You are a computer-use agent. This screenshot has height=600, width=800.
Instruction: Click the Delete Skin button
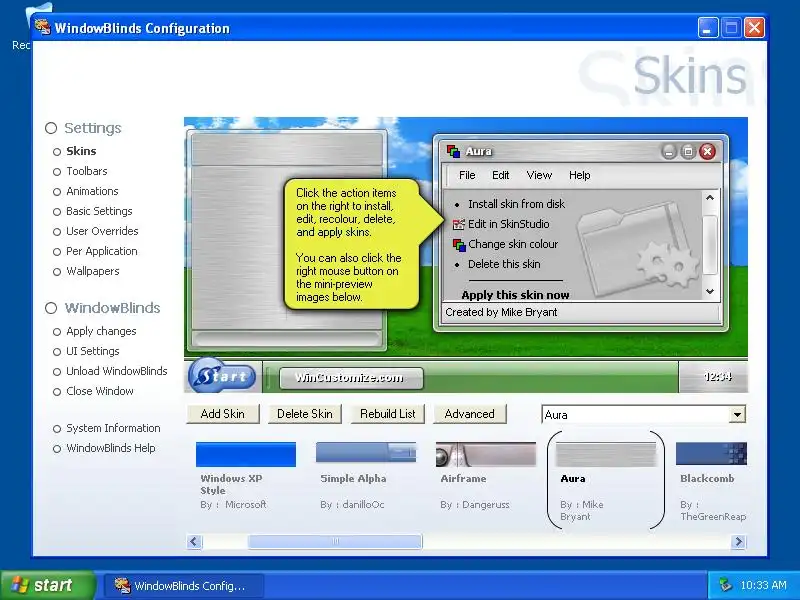point(305,414)
